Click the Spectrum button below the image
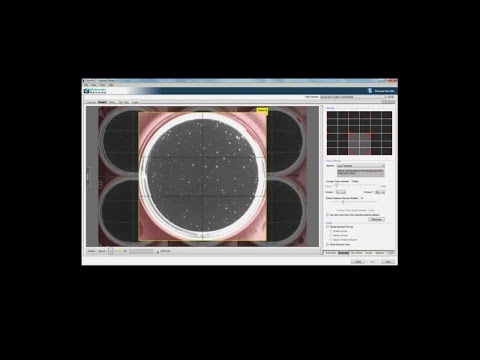 102,251
